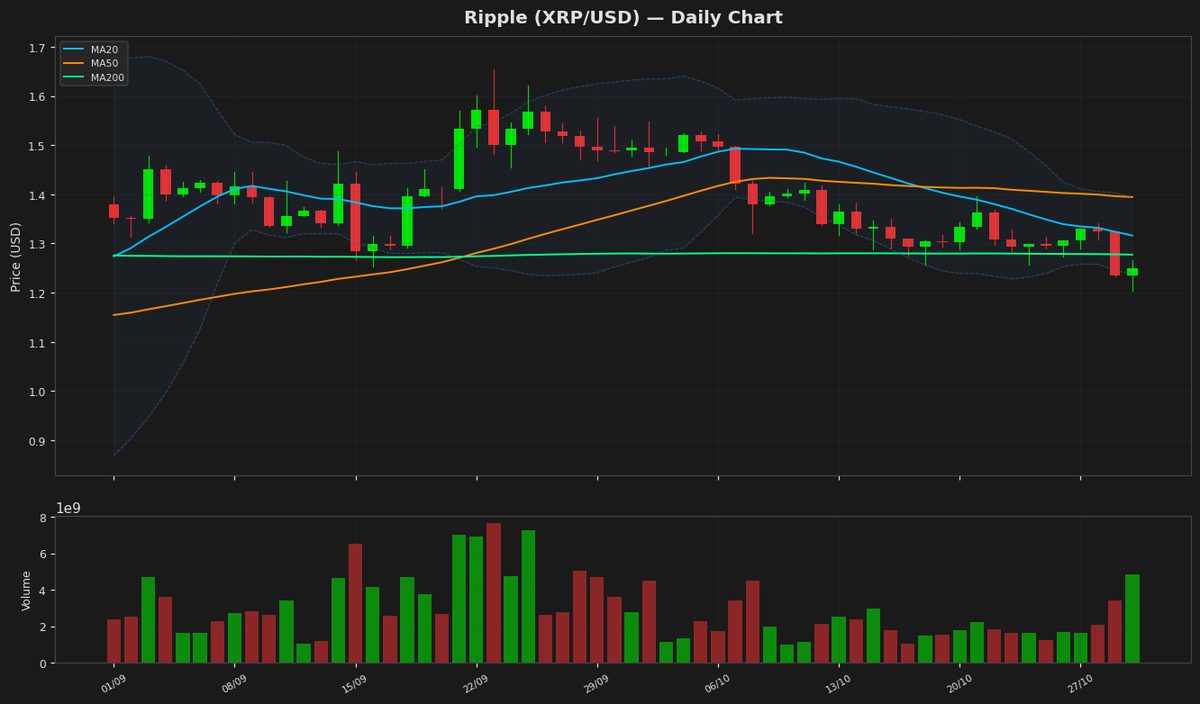
Task: Click the 1.6 price tick label
Action: [x=38, y=97]
